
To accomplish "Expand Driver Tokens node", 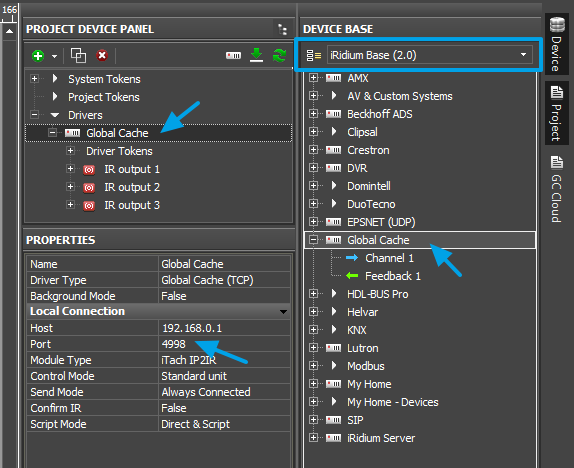I will tap(70, 151).
